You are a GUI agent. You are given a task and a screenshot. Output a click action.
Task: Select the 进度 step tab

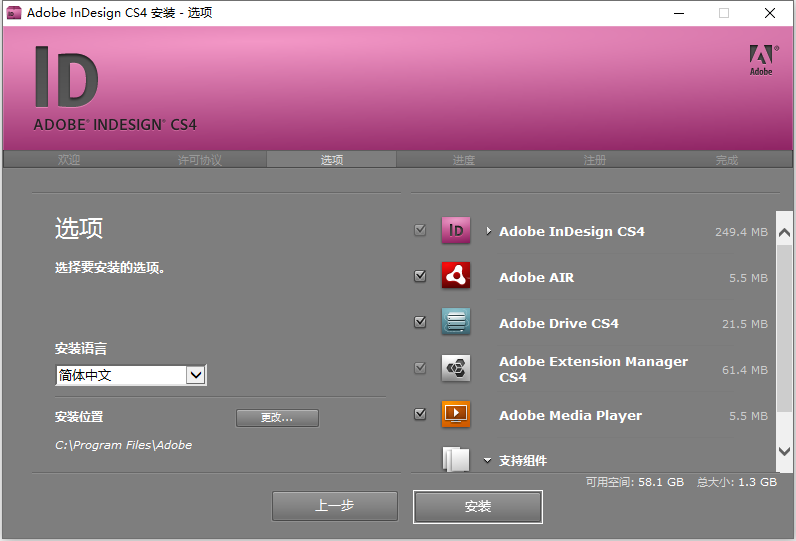[463, 160]
